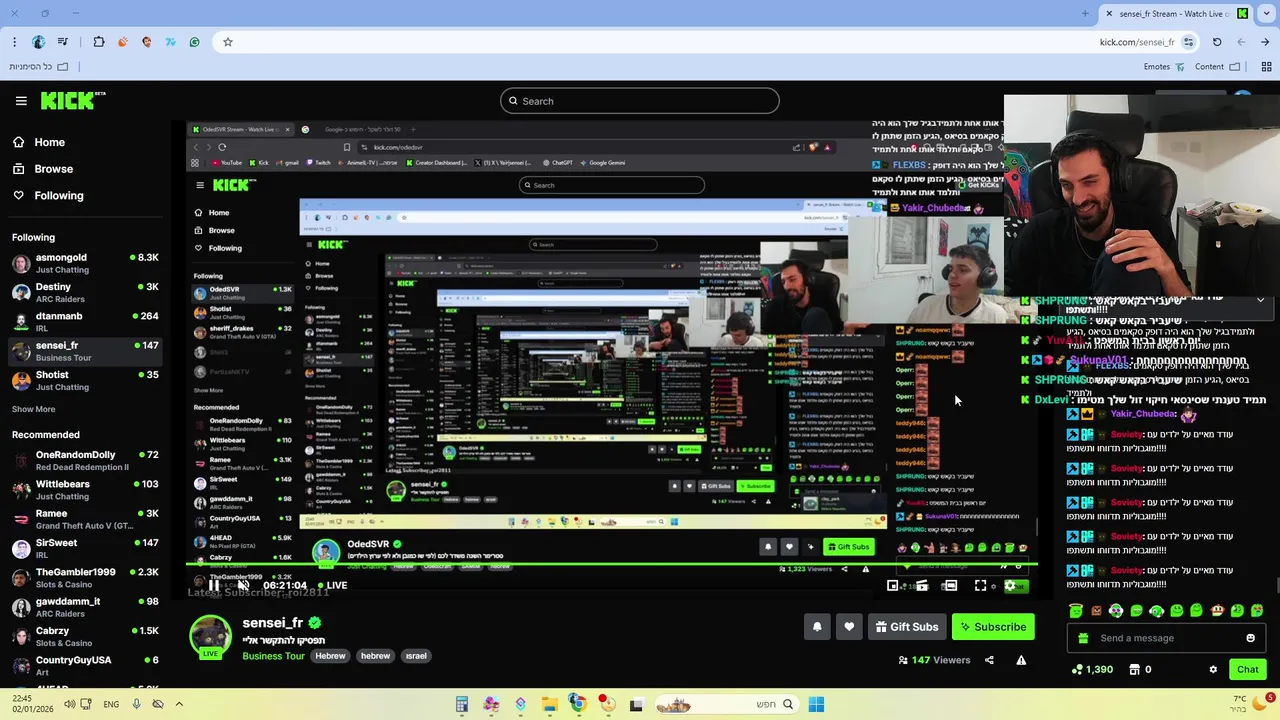The height and width of the screenshot is (720, 1280).
Task: Open Shotist channel in sidebar
Action: click(x=85, y=380)
